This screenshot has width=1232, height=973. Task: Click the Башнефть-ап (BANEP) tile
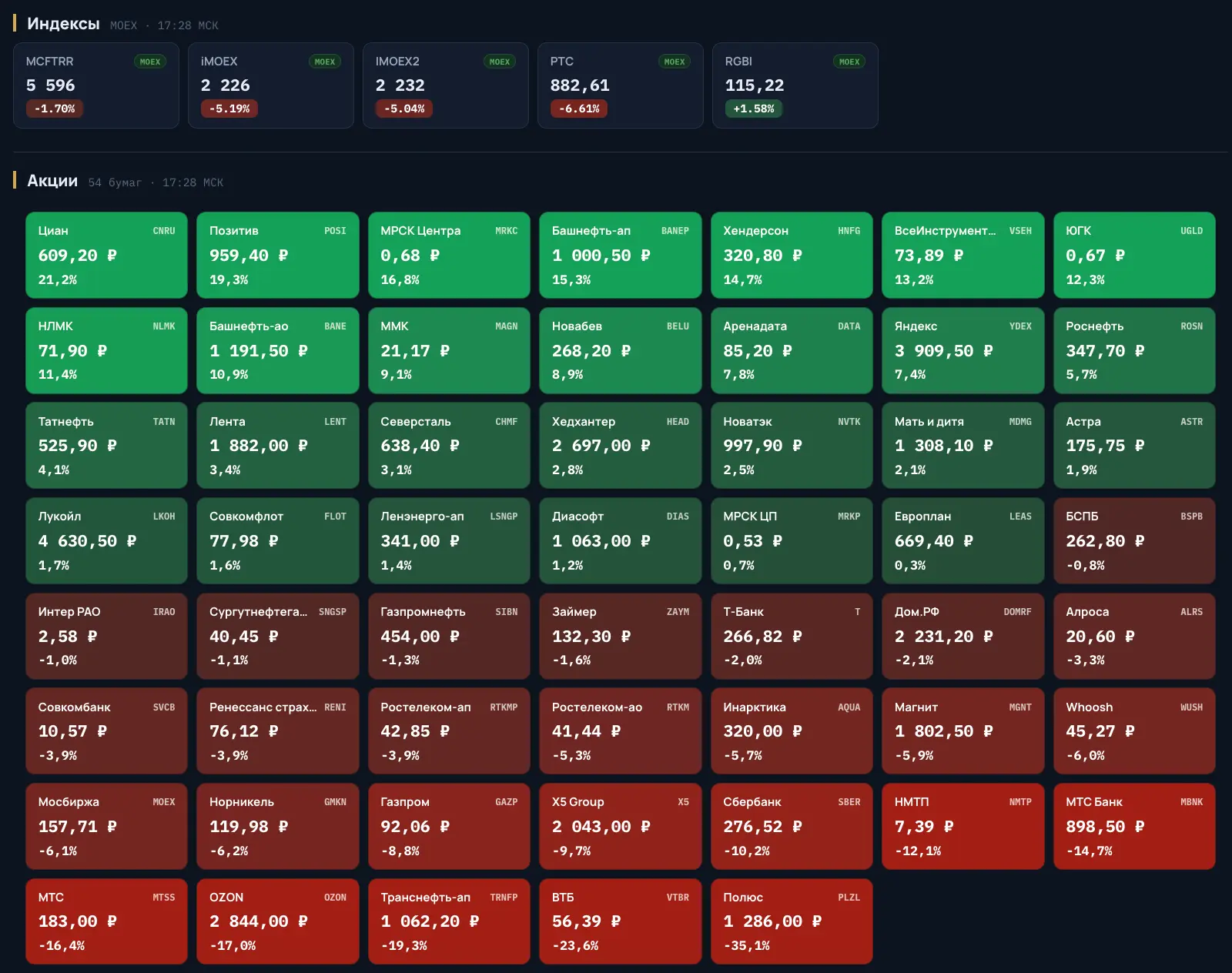coord(621,255)
